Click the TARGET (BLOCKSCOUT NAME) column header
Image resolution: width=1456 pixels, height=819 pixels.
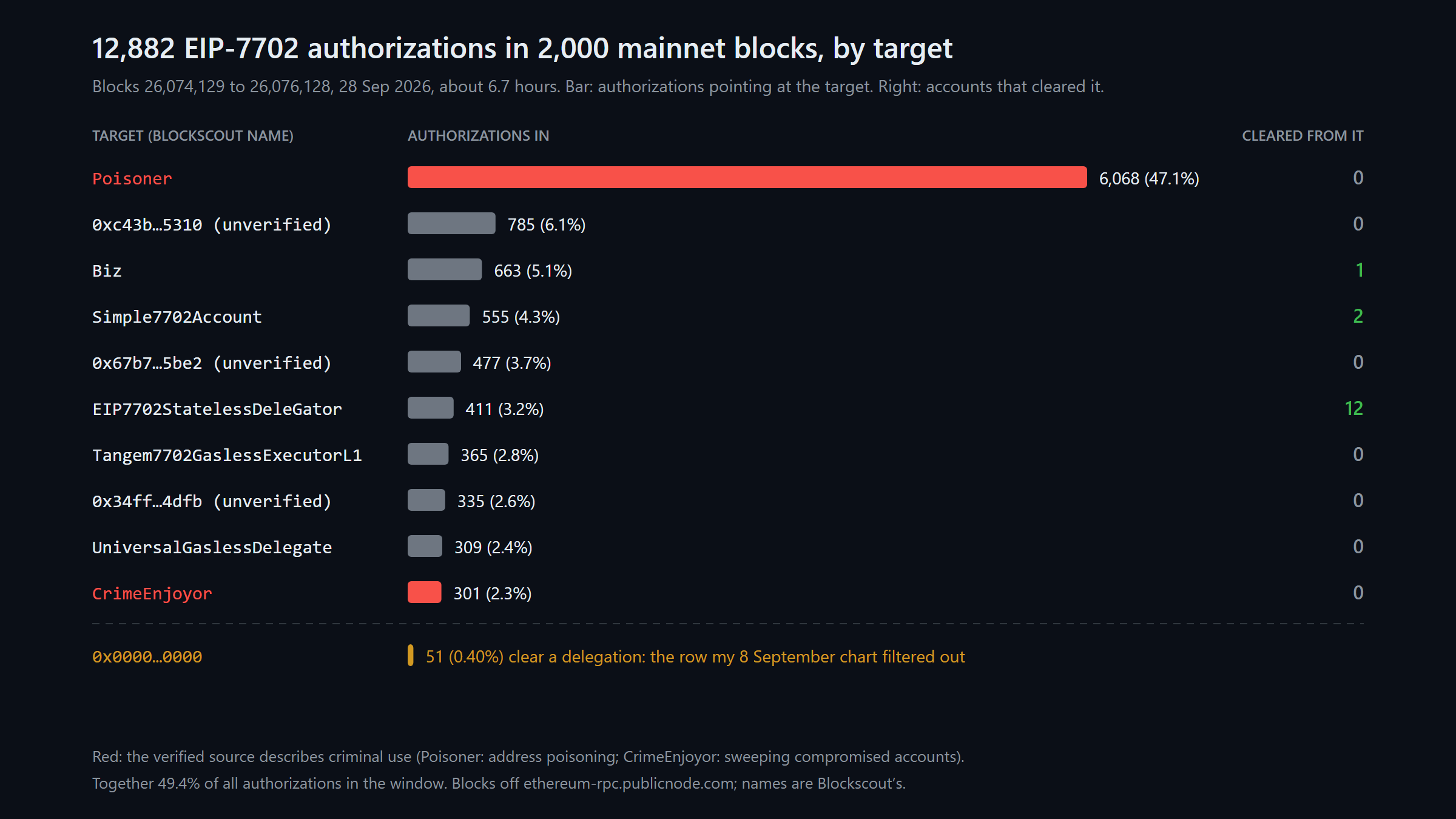pos(193,136)
